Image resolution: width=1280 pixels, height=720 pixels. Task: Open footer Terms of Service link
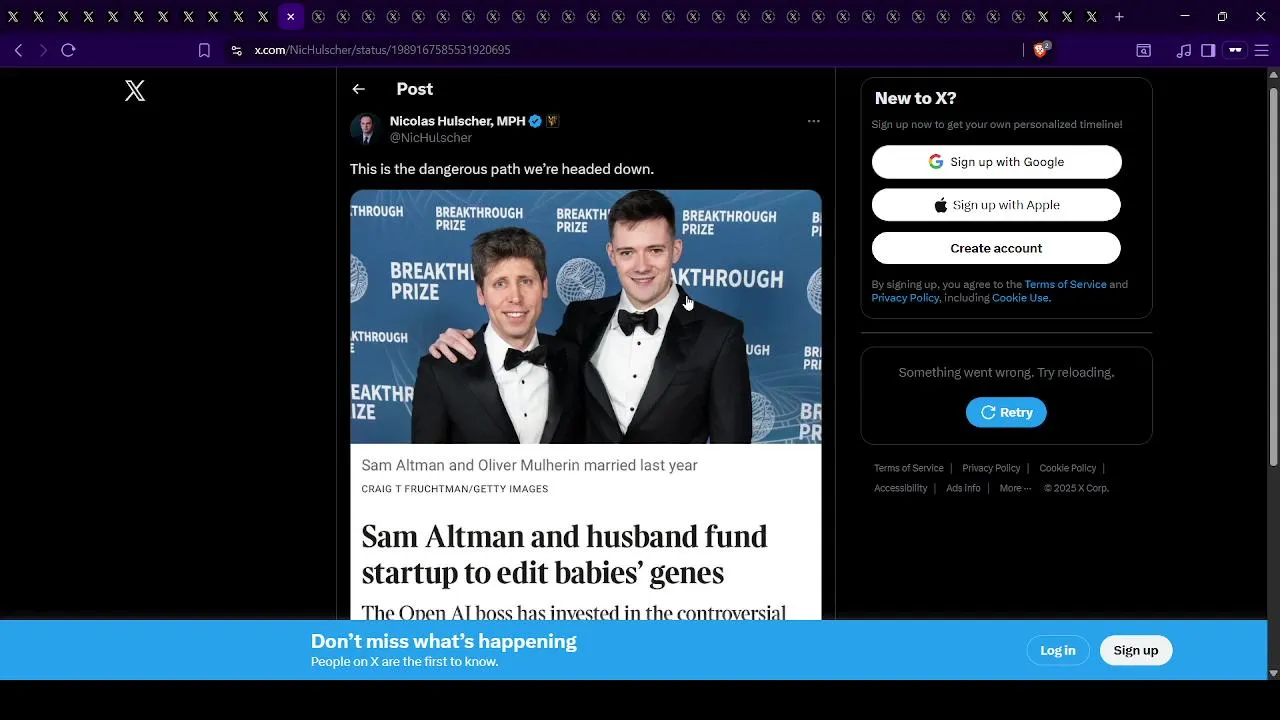click(908, 468)
